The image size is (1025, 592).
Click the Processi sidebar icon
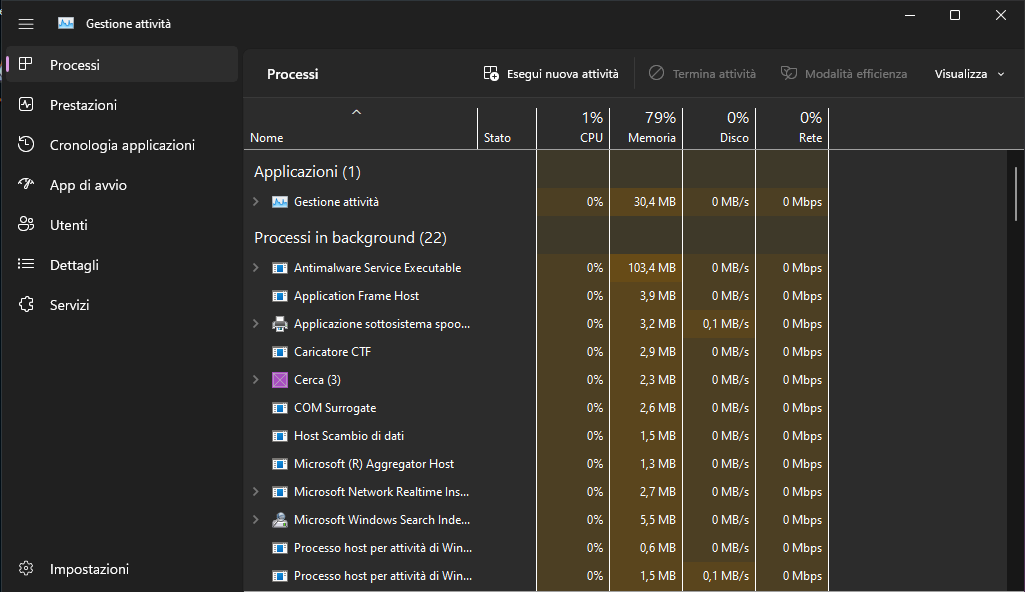click(25, 64)
